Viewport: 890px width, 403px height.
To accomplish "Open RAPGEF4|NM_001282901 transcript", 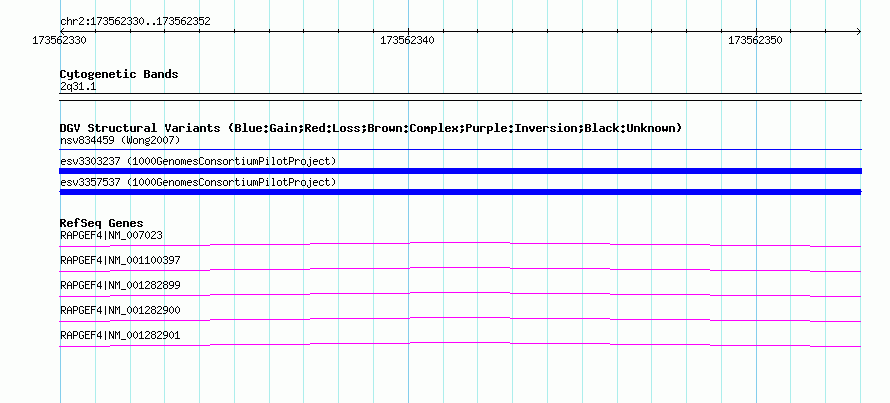I will click(120, 335).
